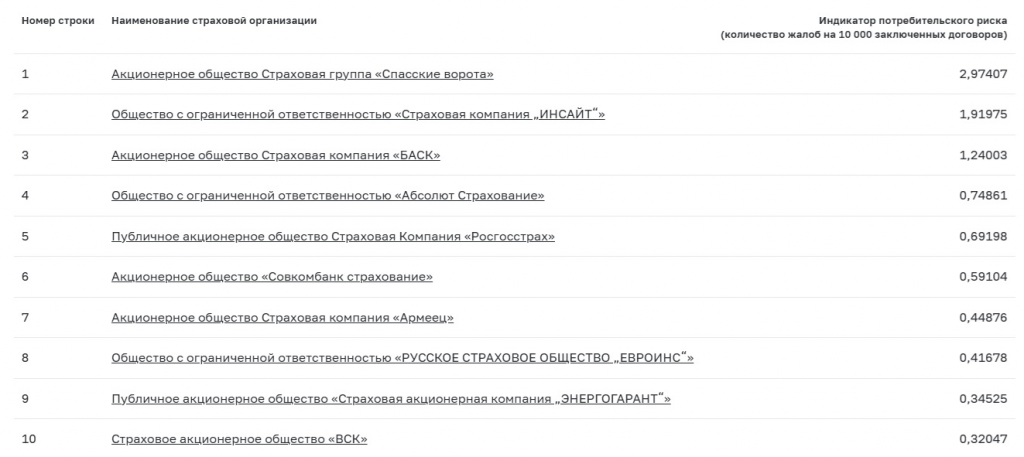Select the risk value 1,91975

[x=984, y=115]
